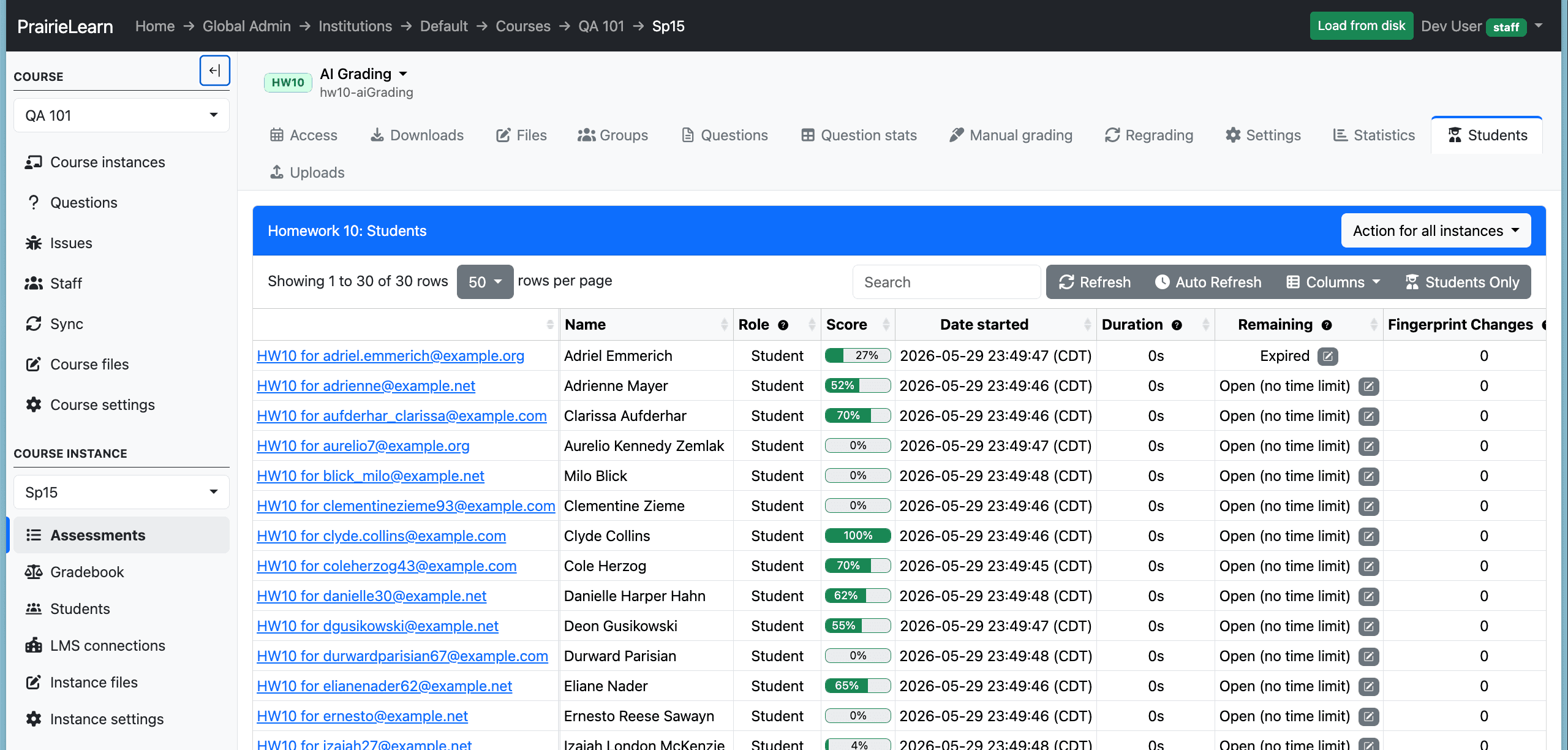Open the Manual grading tab
The width and height of the screenshot is (1568, 750).
1011,135
